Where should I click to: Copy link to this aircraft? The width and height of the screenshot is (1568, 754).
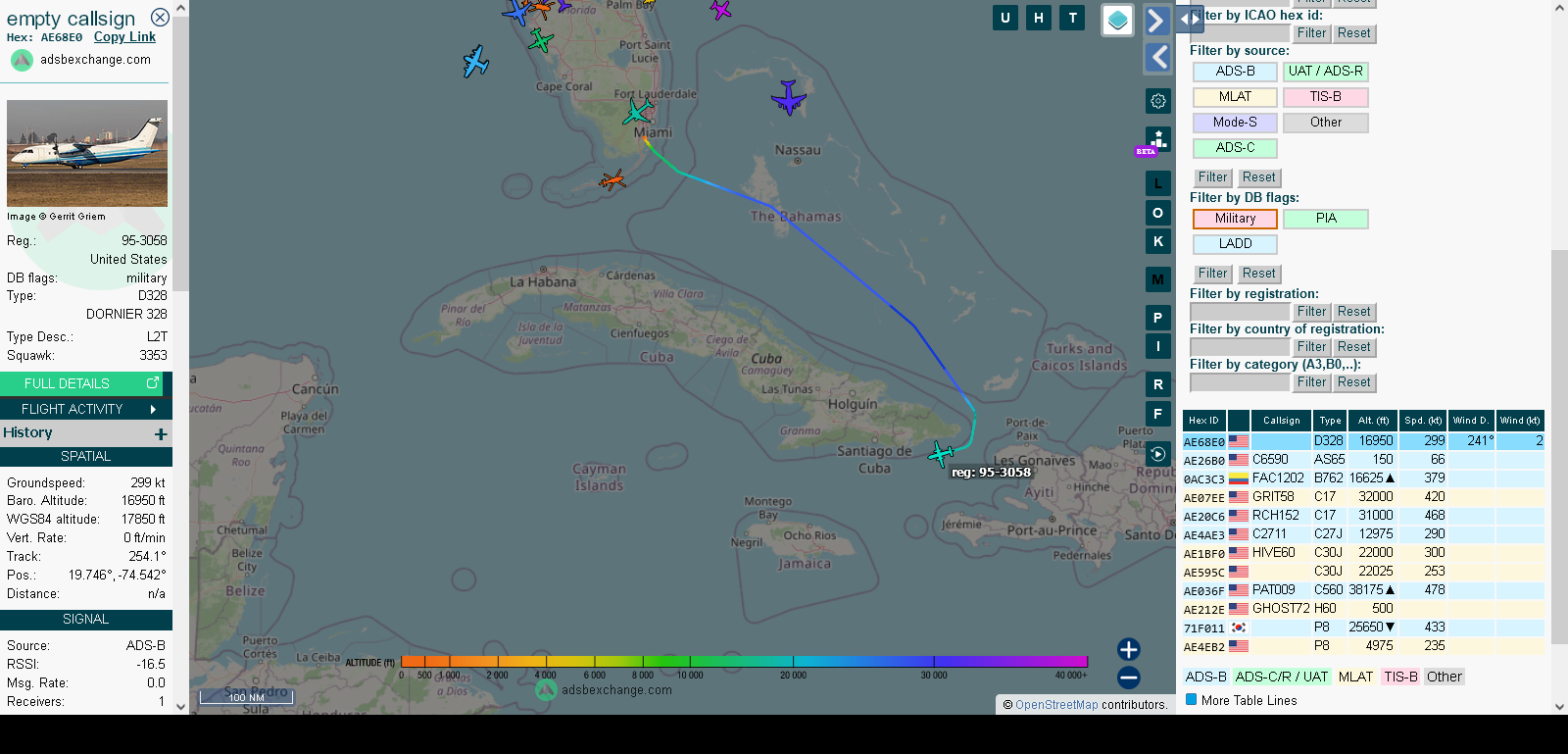(x=124, y=37)
